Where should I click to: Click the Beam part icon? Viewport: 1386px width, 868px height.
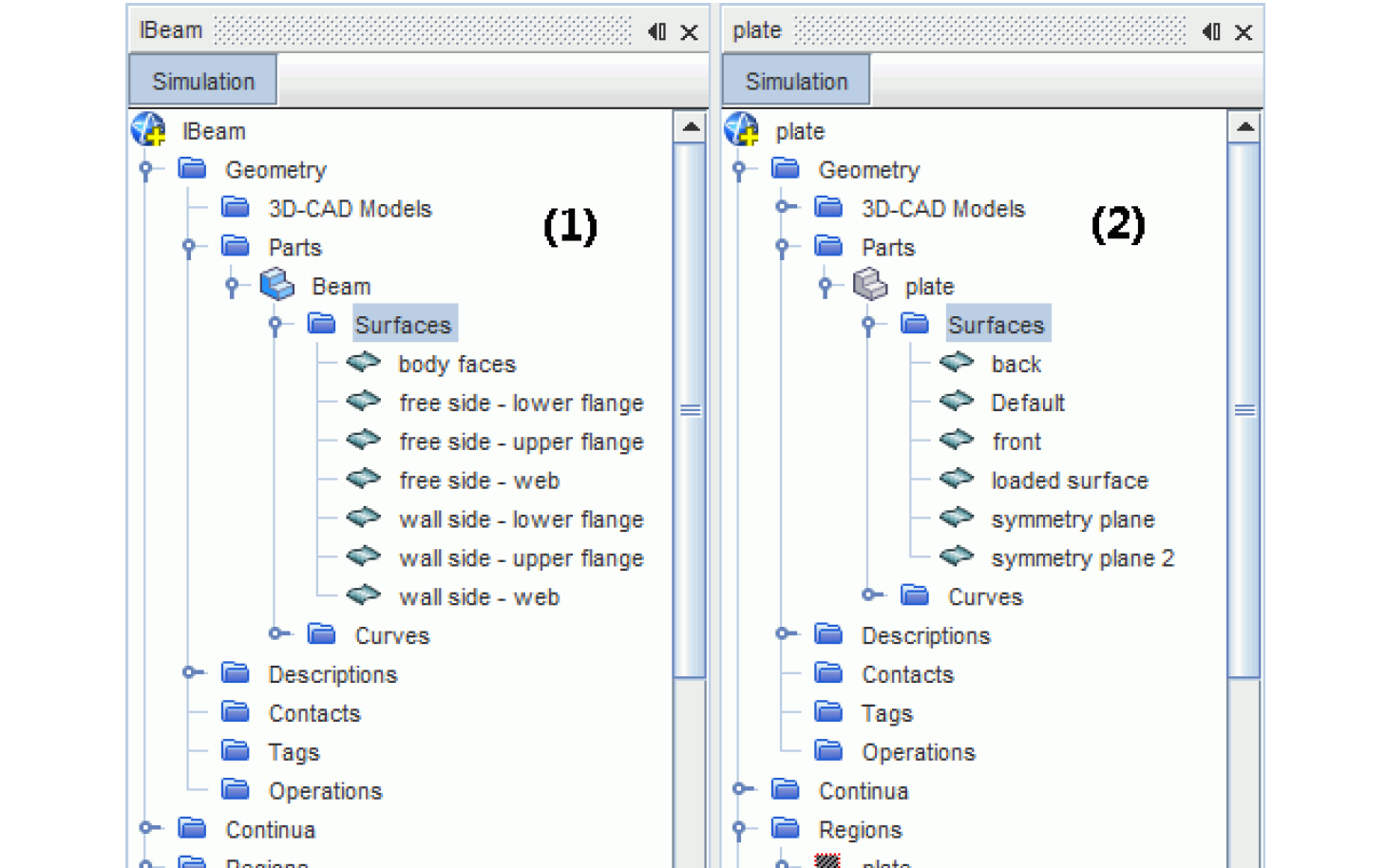[x=277, y=285]
